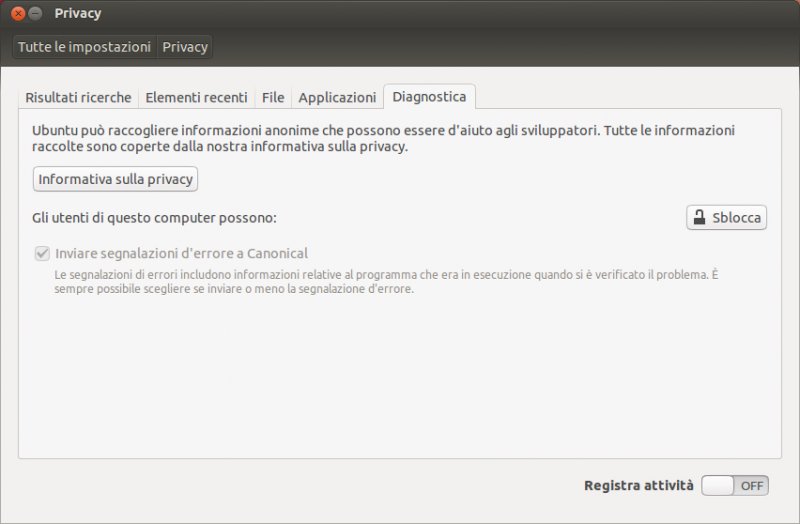800x524 pixels.
Task: Click the Privacy breadcrumb button
Action: pyautogui.click(x=185, y=47)
